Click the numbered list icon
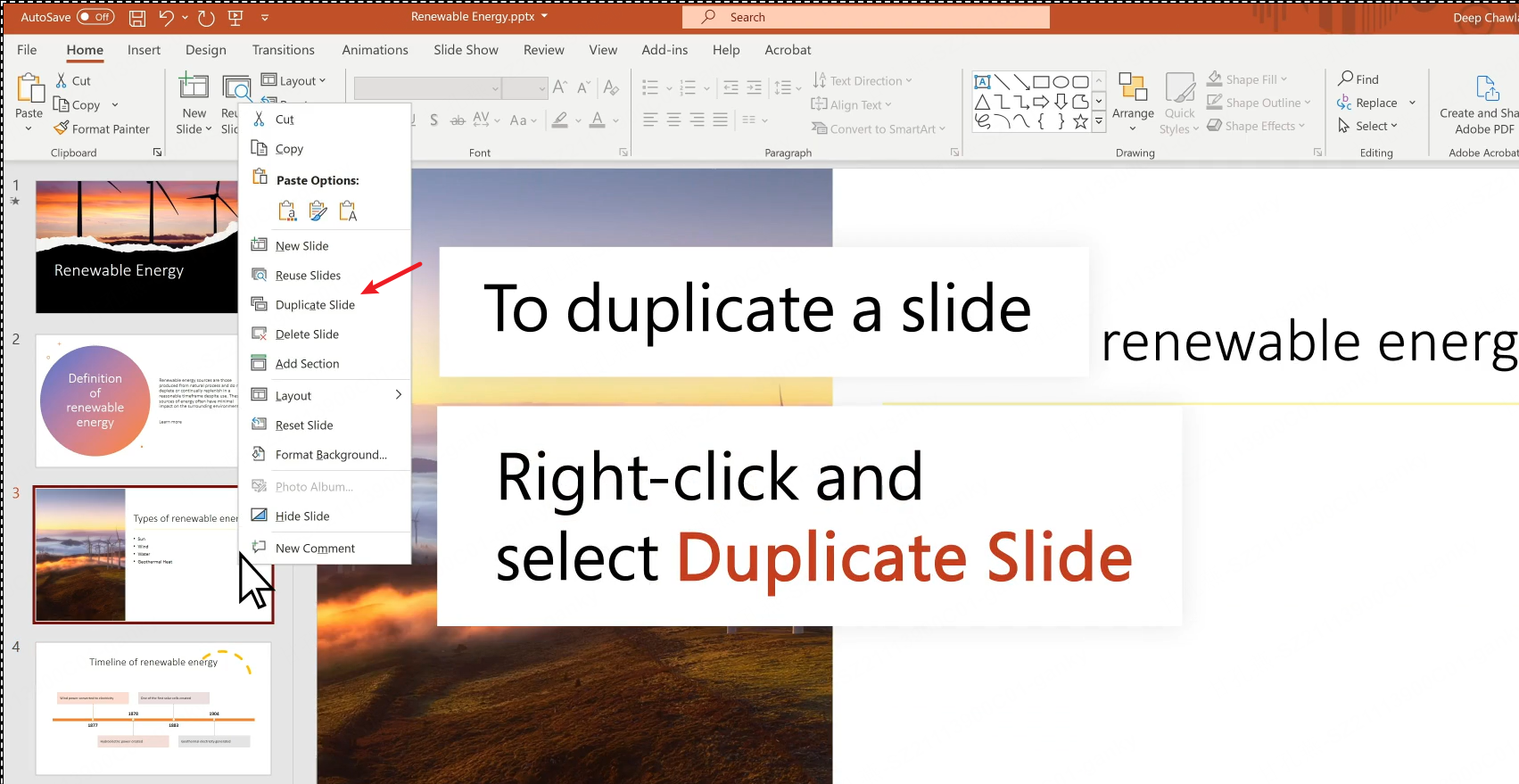 [x=688, y=87]
